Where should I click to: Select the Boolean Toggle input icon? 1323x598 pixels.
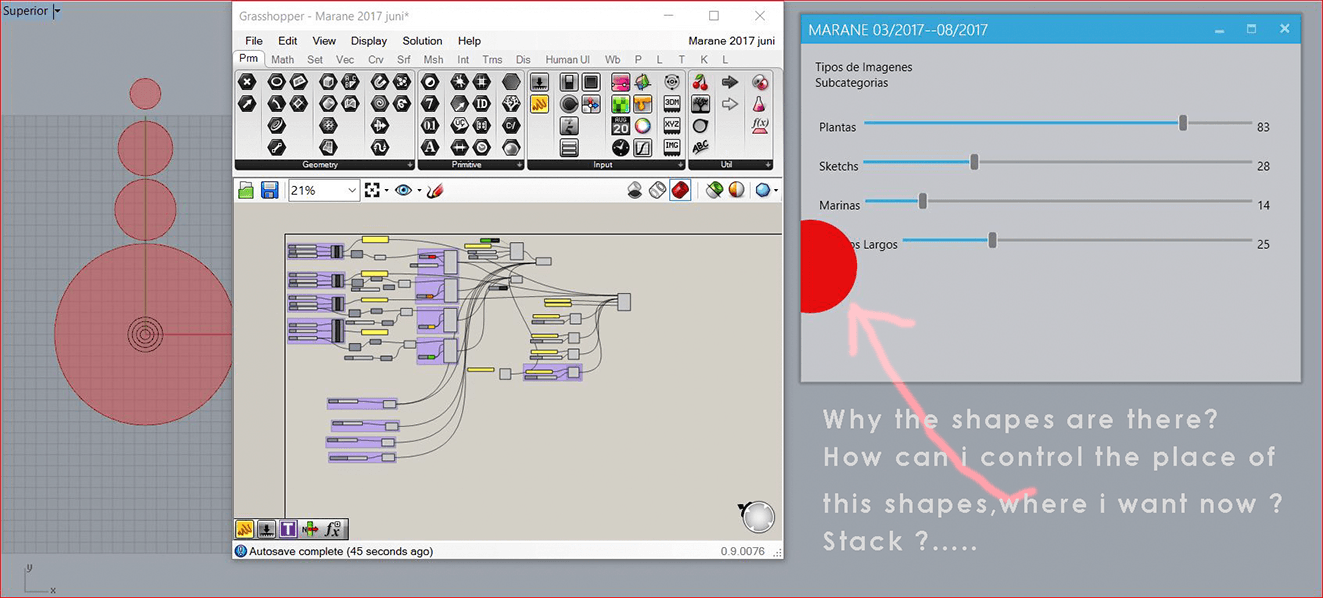569,82
